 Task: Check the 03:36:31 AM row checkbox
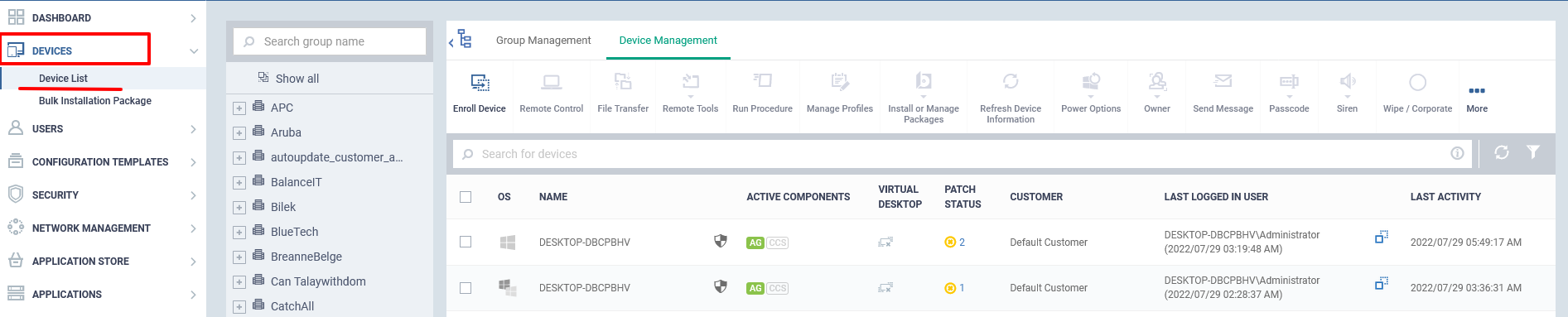[x=466, y=288]
